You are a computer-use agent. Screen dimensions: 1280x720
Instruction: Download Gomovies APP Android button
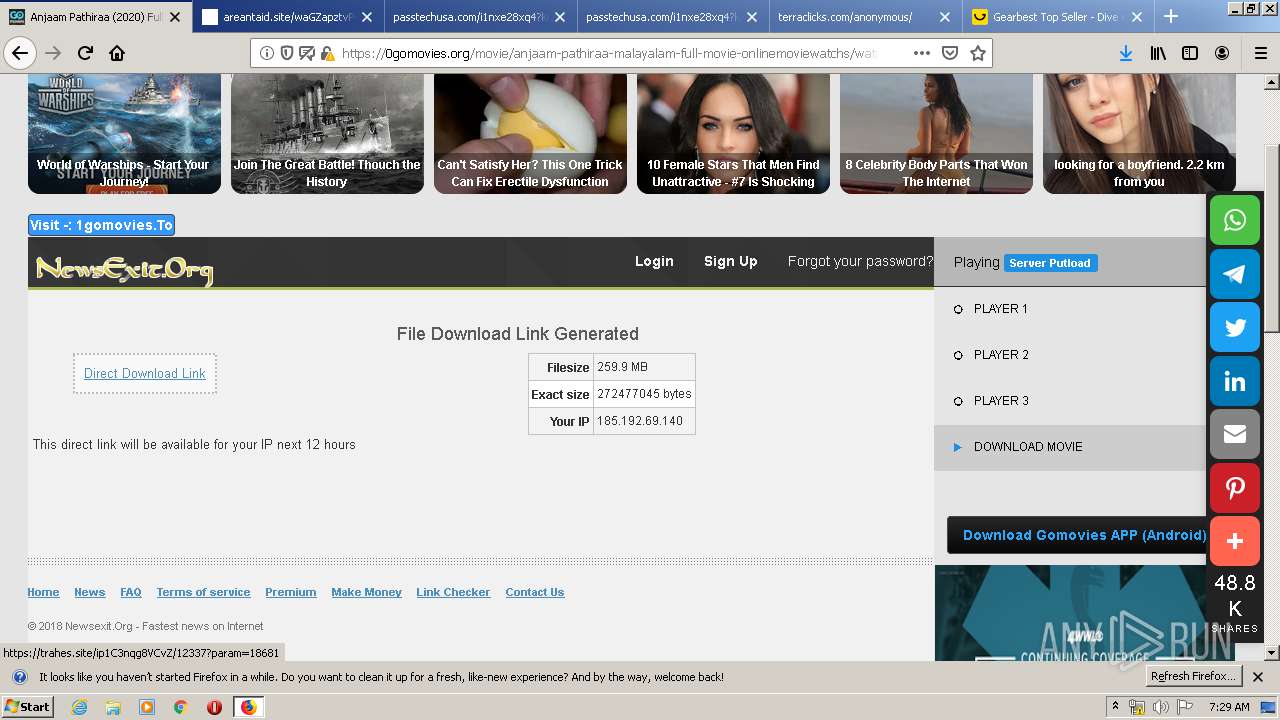[1077, 535]
